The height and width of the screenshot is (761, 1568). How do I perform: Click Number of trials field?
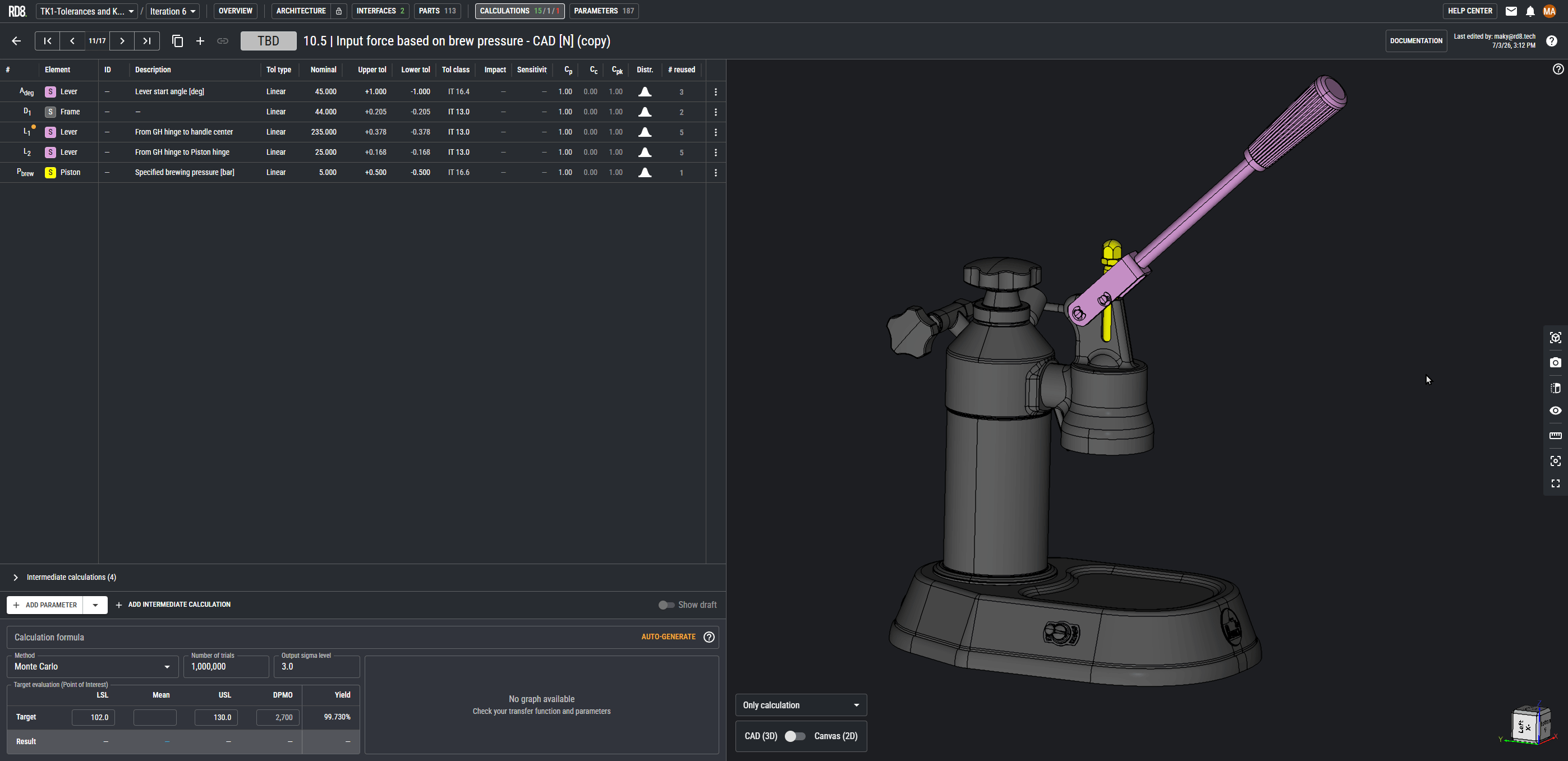coord(226,667)
